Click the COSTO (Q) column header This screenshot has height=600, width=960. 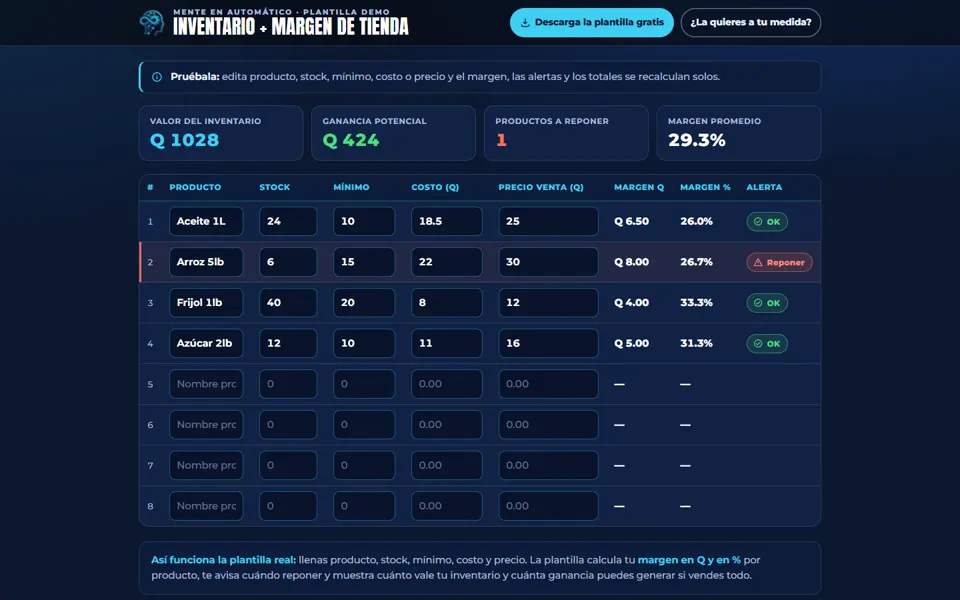435,187
